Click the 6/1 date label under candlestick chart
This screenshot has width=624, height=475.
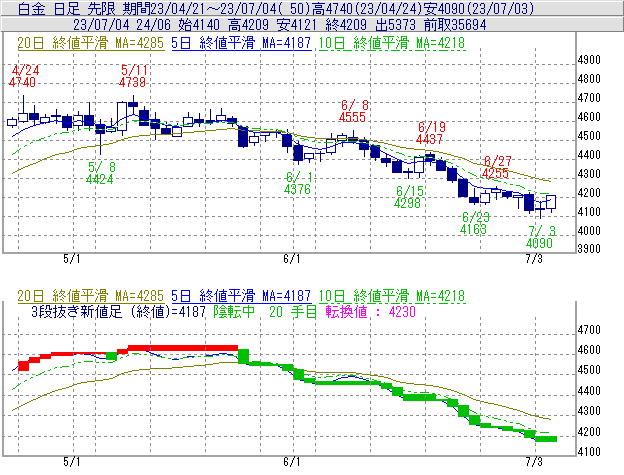click(292, 259)
